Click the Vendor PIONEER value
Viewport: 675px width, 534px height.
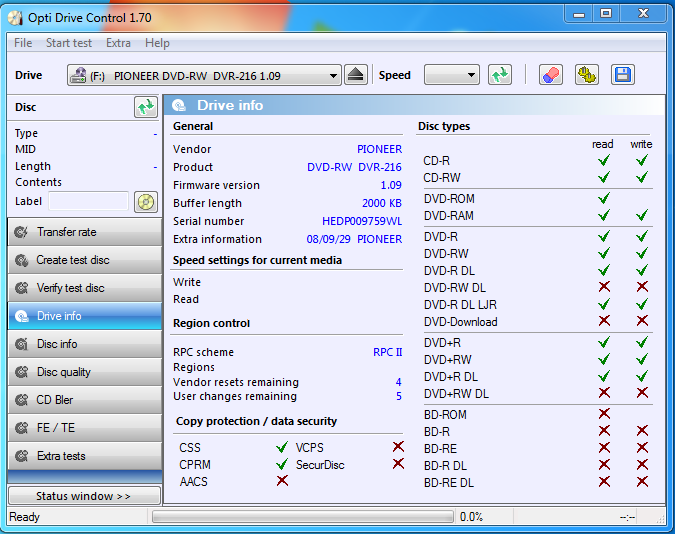pyautogui.click(x=379, y=149)
